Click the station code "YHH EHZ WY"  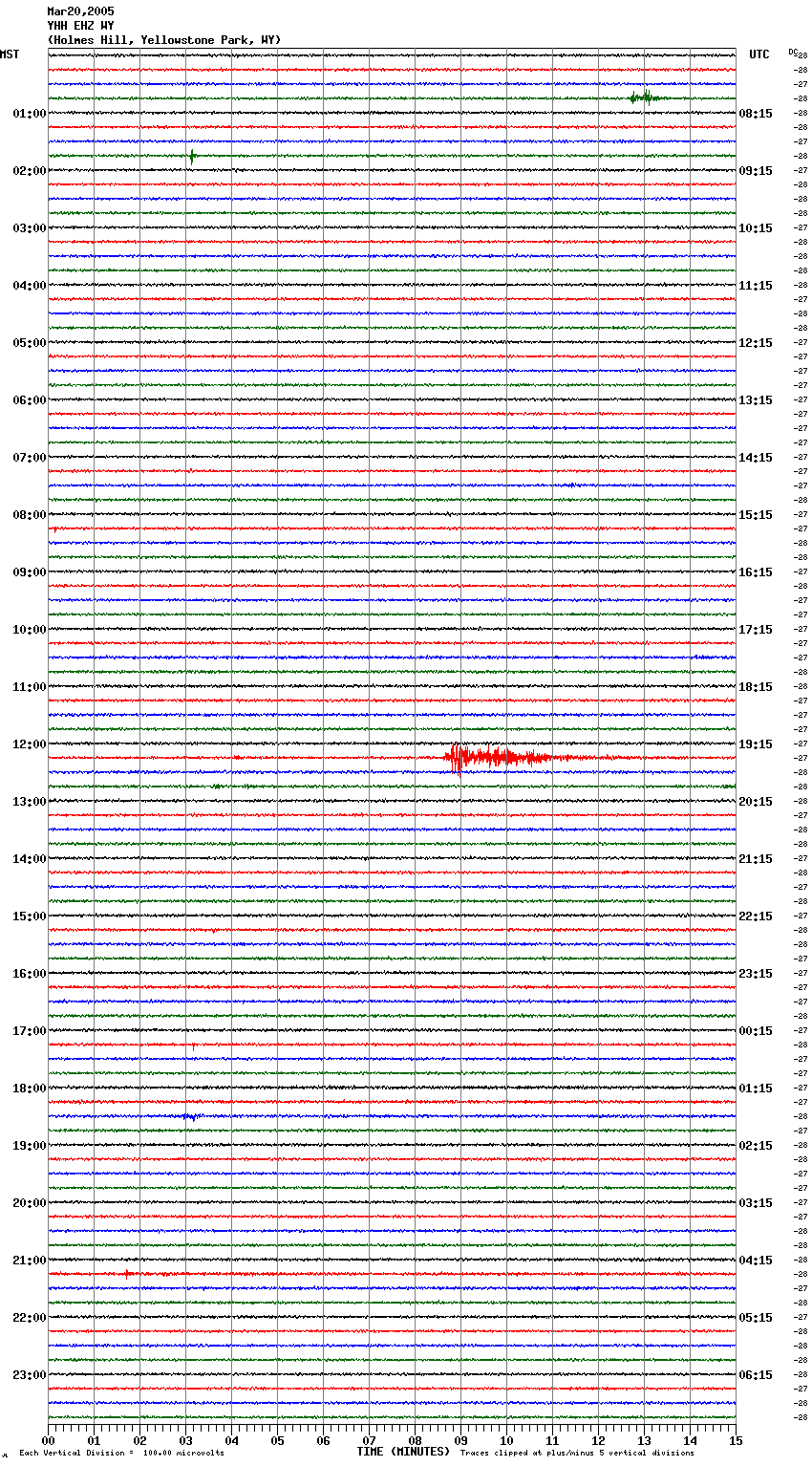[80, 26]
